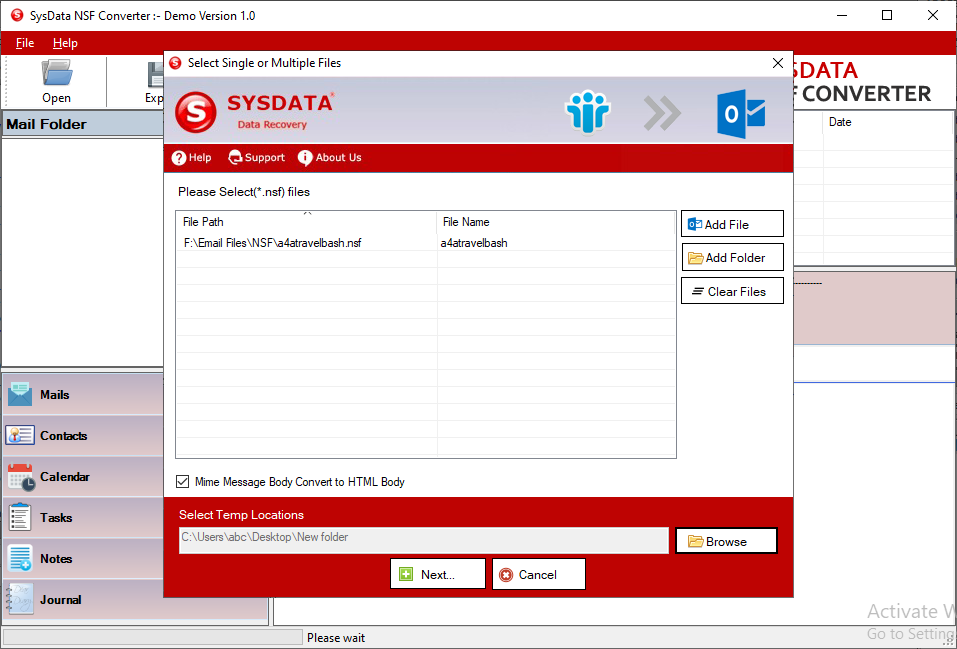Click the partially hidden Export save icon
Image resolution: width=957 pixels, height=649 pixels.
(156, 75)
